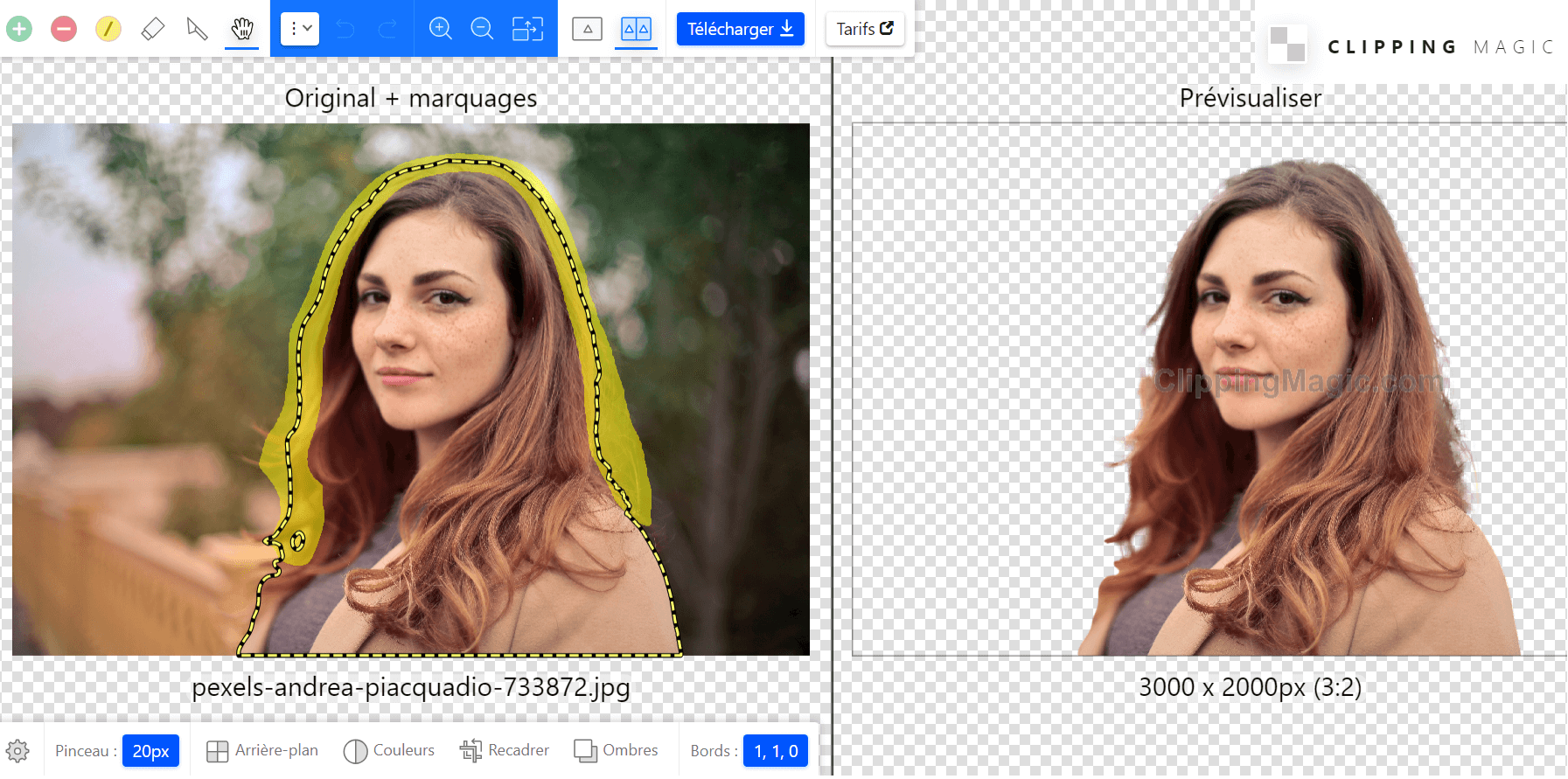
Task: Open Arrière-plan background options
Action: pyautogui.click(x=262, y=751)
